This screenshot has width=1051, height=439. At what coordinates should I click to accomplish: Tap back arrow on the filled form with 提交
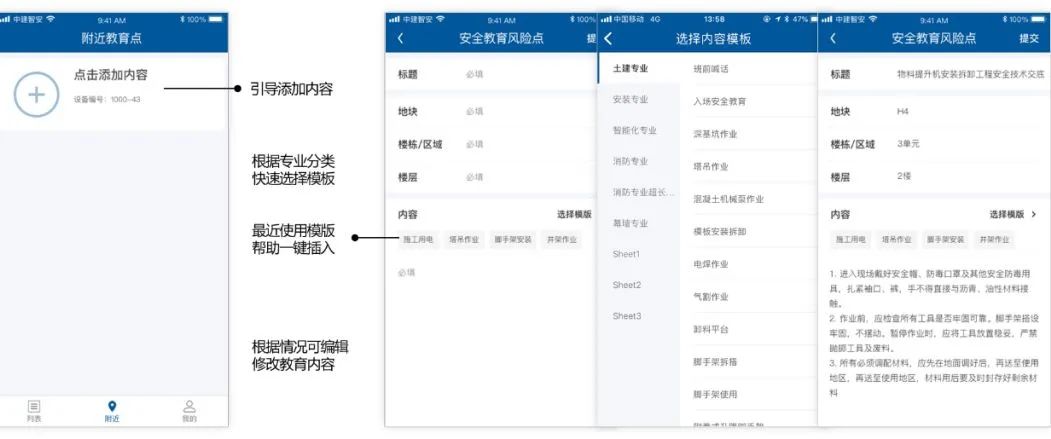834,39
